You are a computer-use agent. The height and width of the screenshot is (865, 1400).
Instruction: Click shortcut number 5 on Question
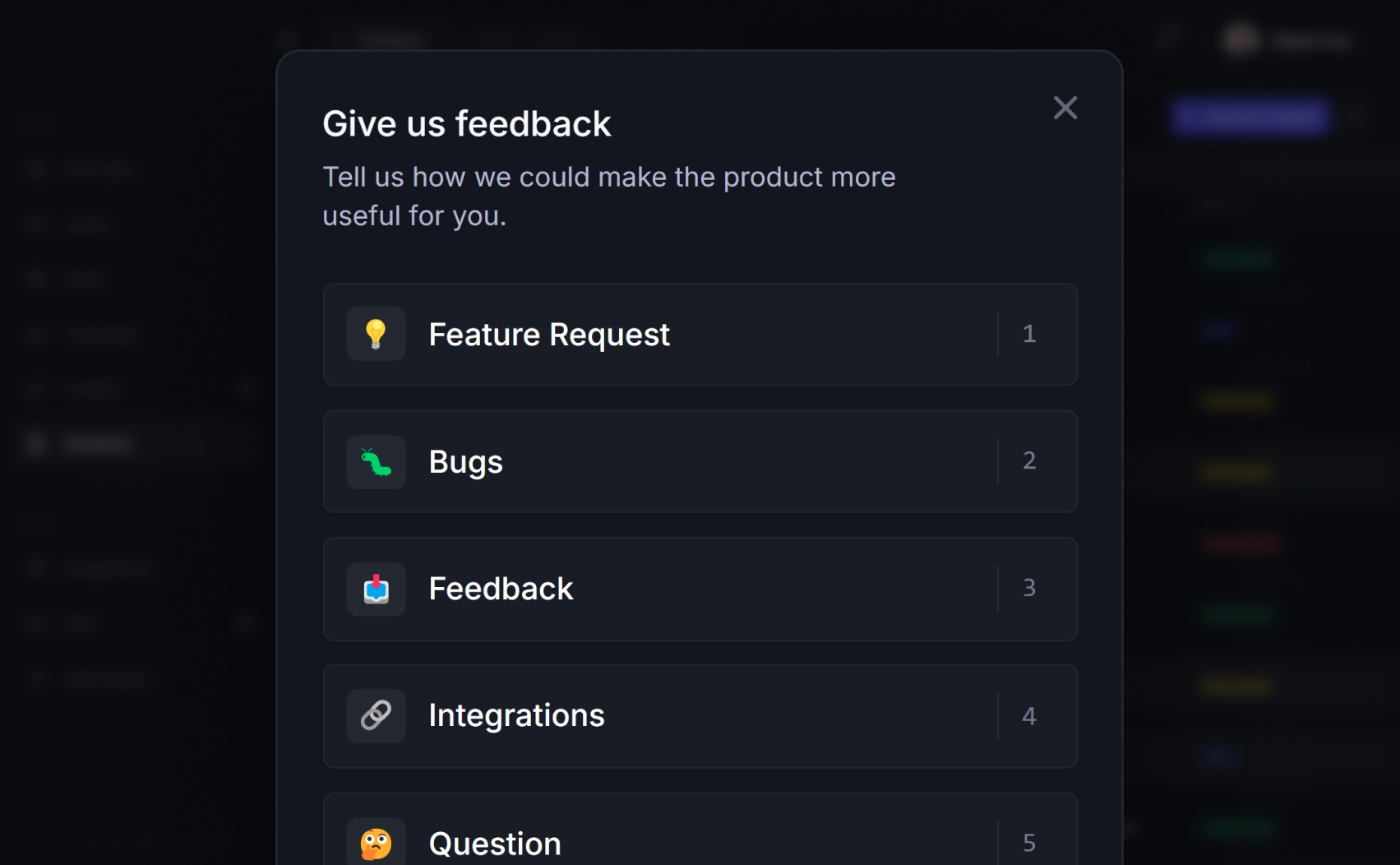(1029, 843)
